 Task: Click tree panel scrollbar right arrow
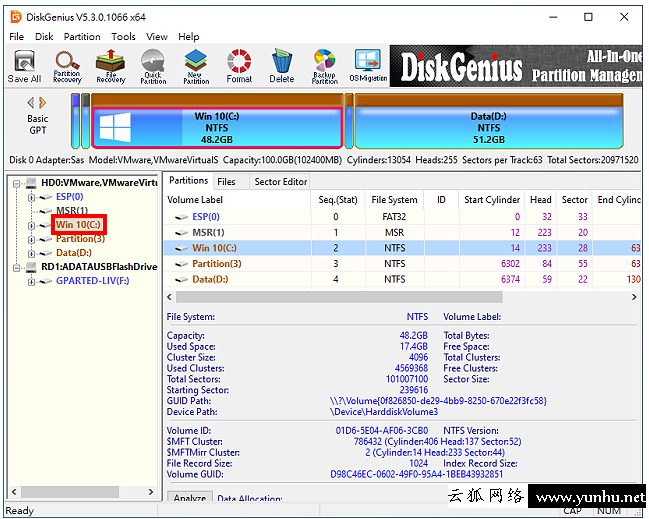click(x=151, y=492)
